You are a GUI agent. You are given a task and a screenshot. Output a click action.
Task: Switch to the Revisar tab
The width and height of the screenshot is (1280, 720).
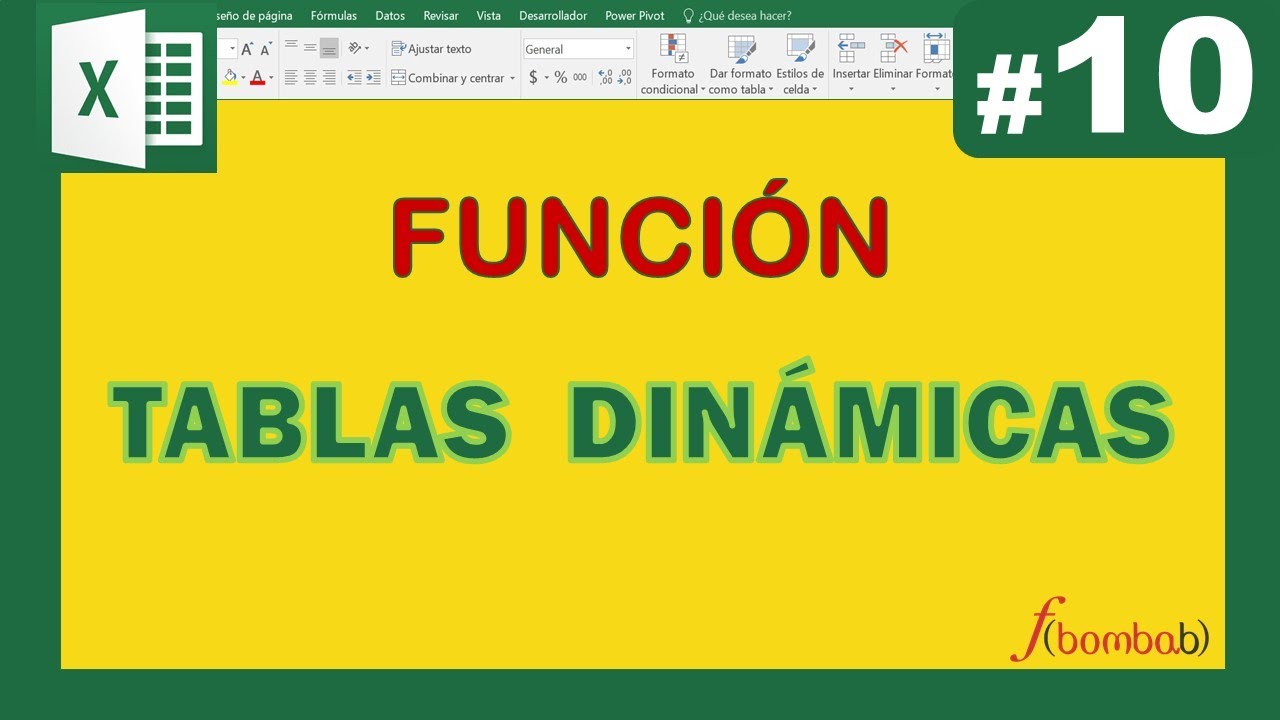pos(441,16)
